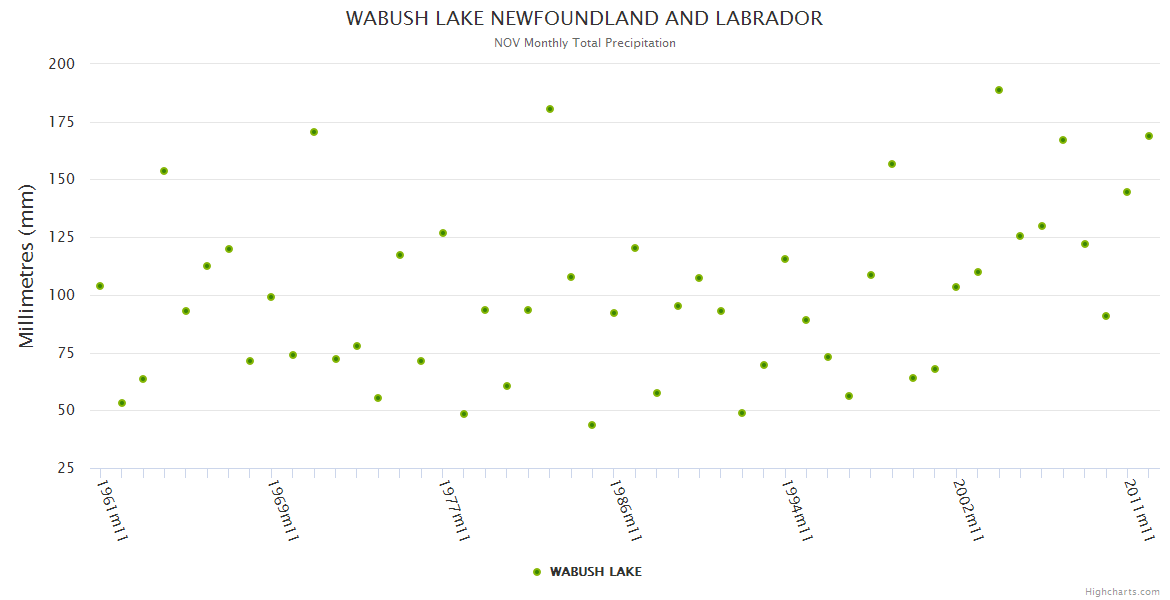Click the rightmost data point of the series
The width and height of the screenshot is (1170, 600).
1149,136
